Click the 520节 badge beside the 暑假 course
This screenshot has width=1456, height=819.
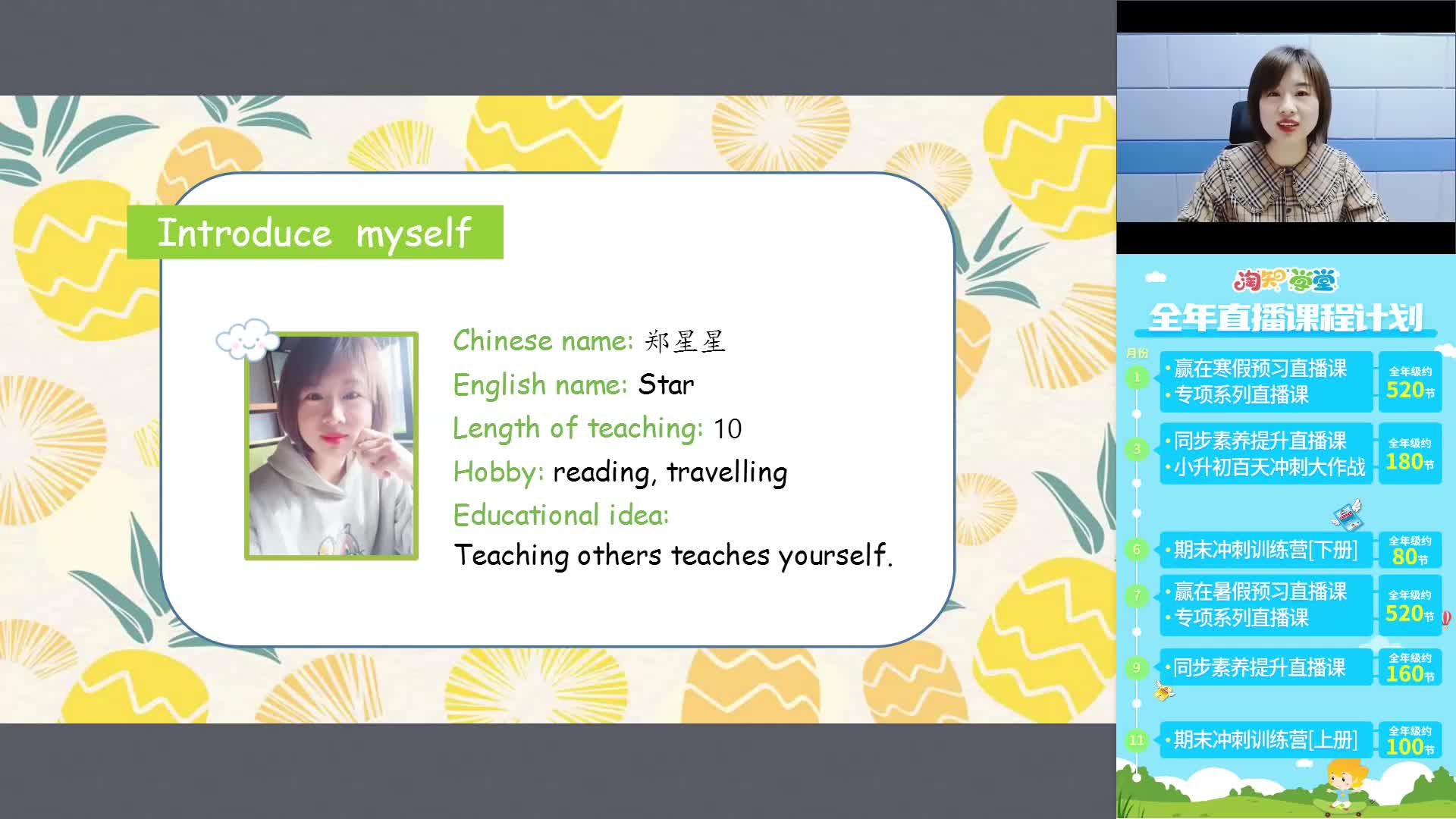tap(1410, 605)
